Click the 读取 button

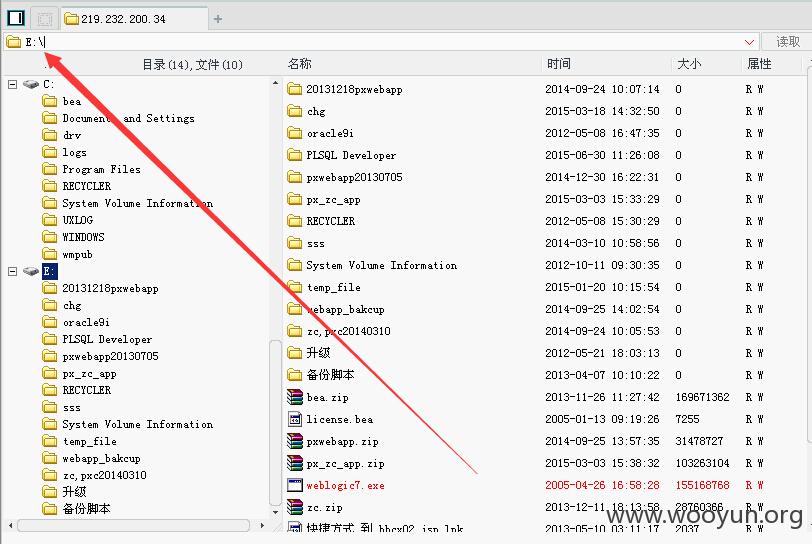click(x=787, y=41)
